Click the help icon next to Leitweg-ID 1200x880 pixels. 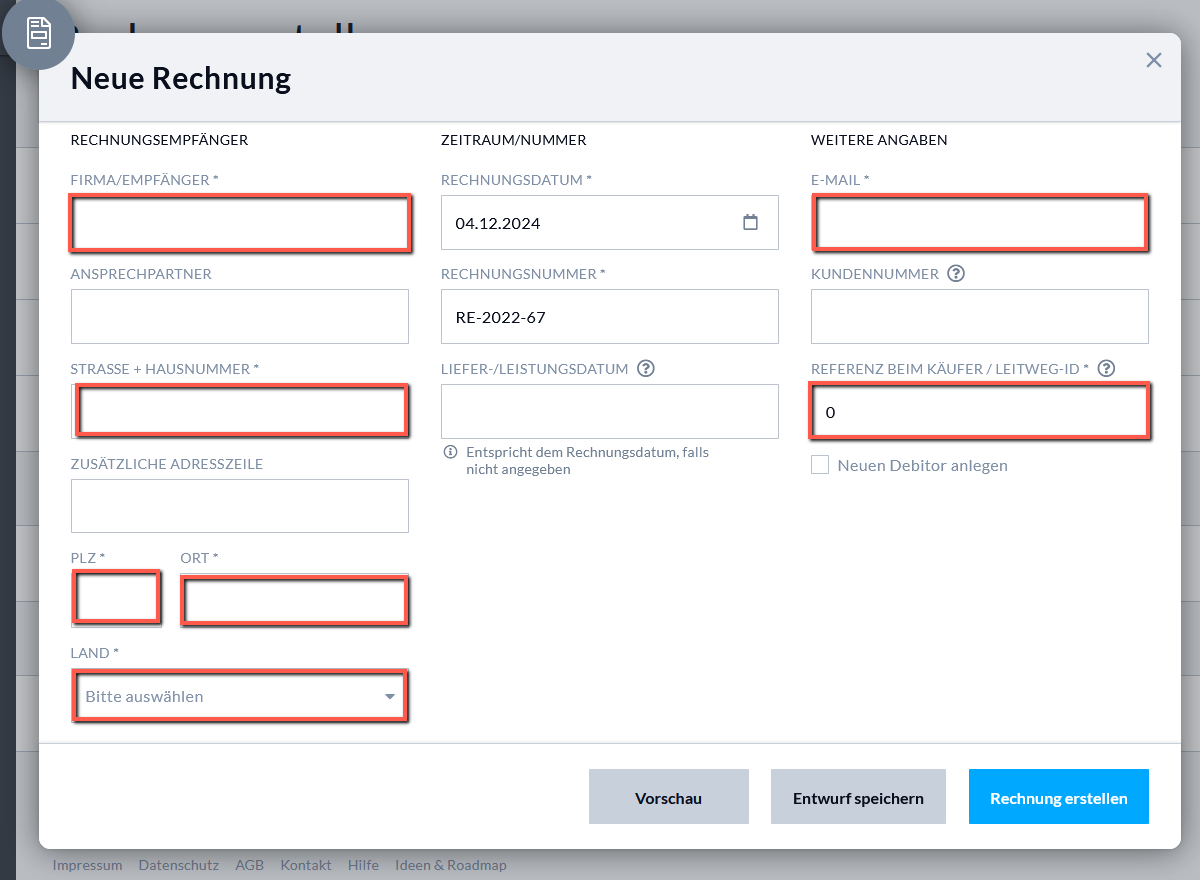(1106, 368)
